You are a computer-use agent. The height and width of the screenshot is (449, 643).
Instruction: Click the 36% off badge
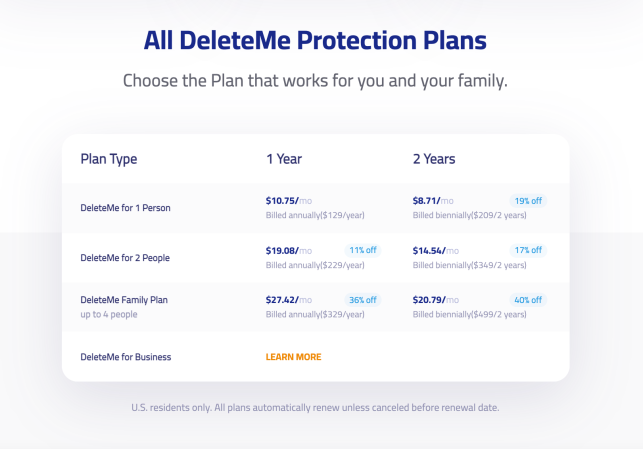click(363, 300)
